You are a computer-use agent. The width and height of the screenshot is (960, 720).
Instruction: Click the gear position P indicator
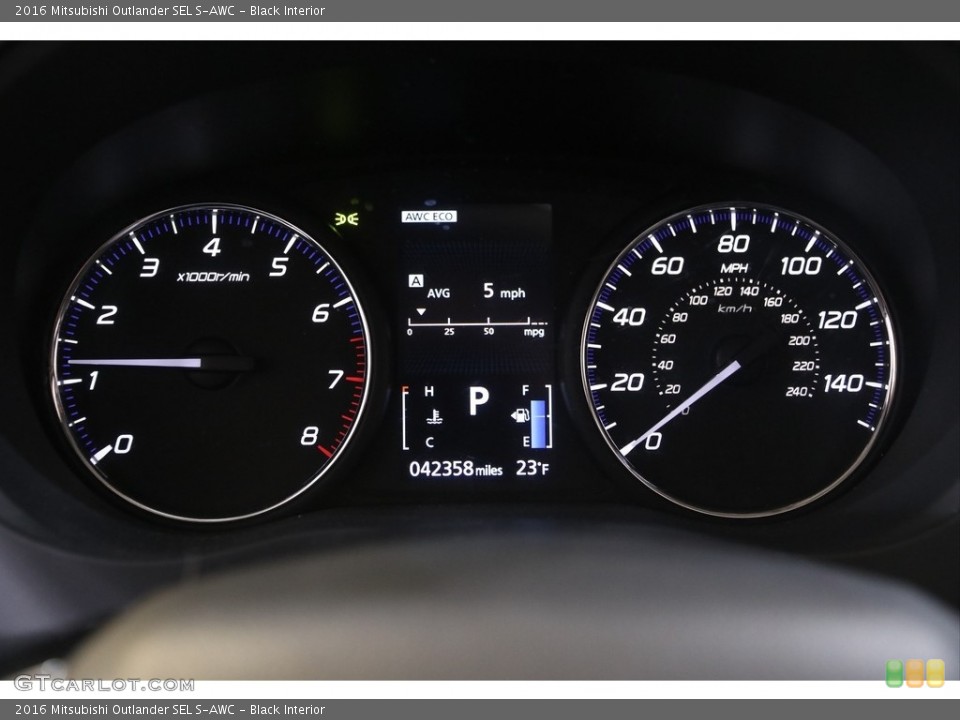click(478, 402)
